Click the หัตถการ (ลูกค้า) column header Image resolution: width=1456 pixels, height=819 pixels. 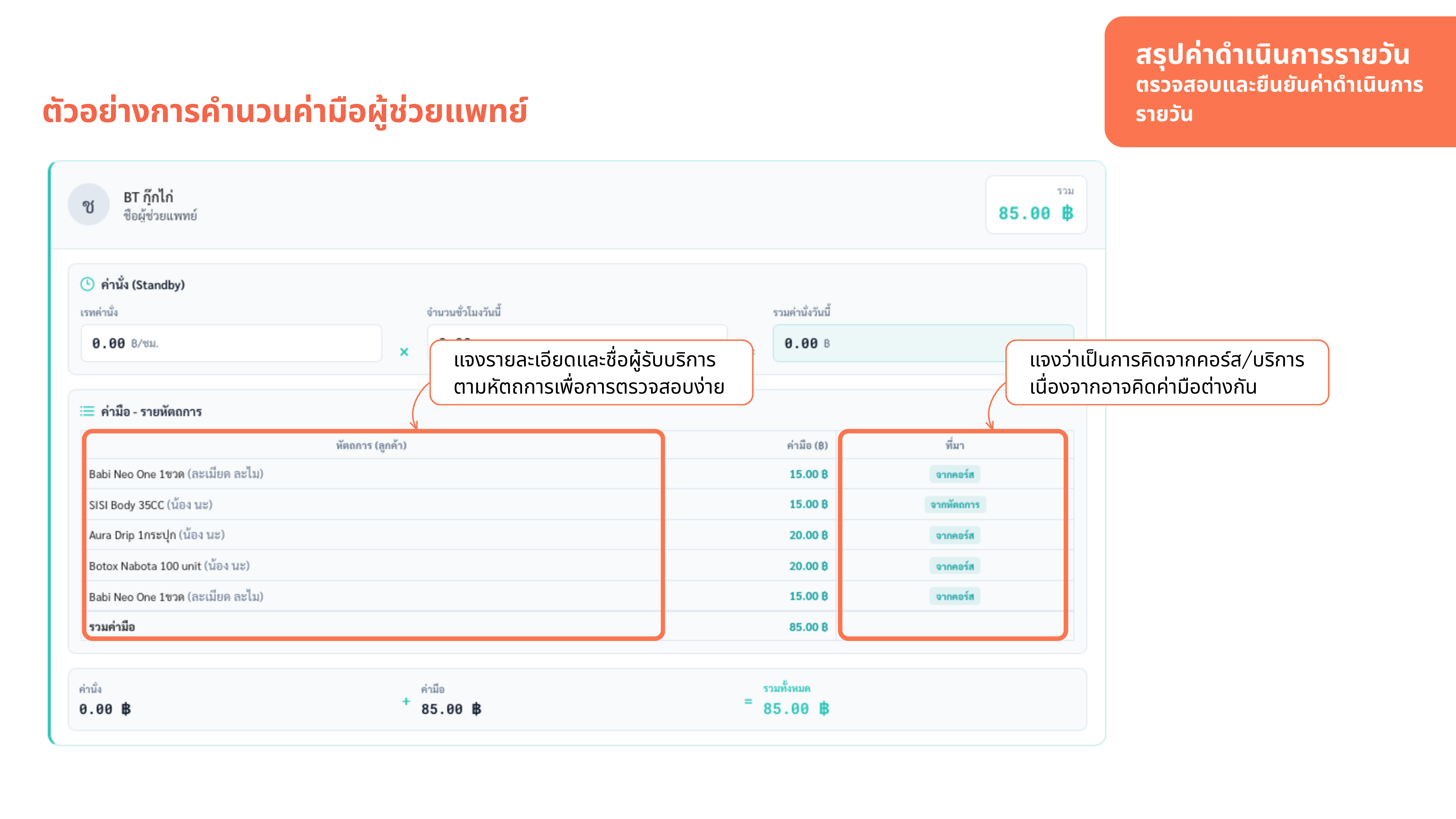[x=371, y=445]
